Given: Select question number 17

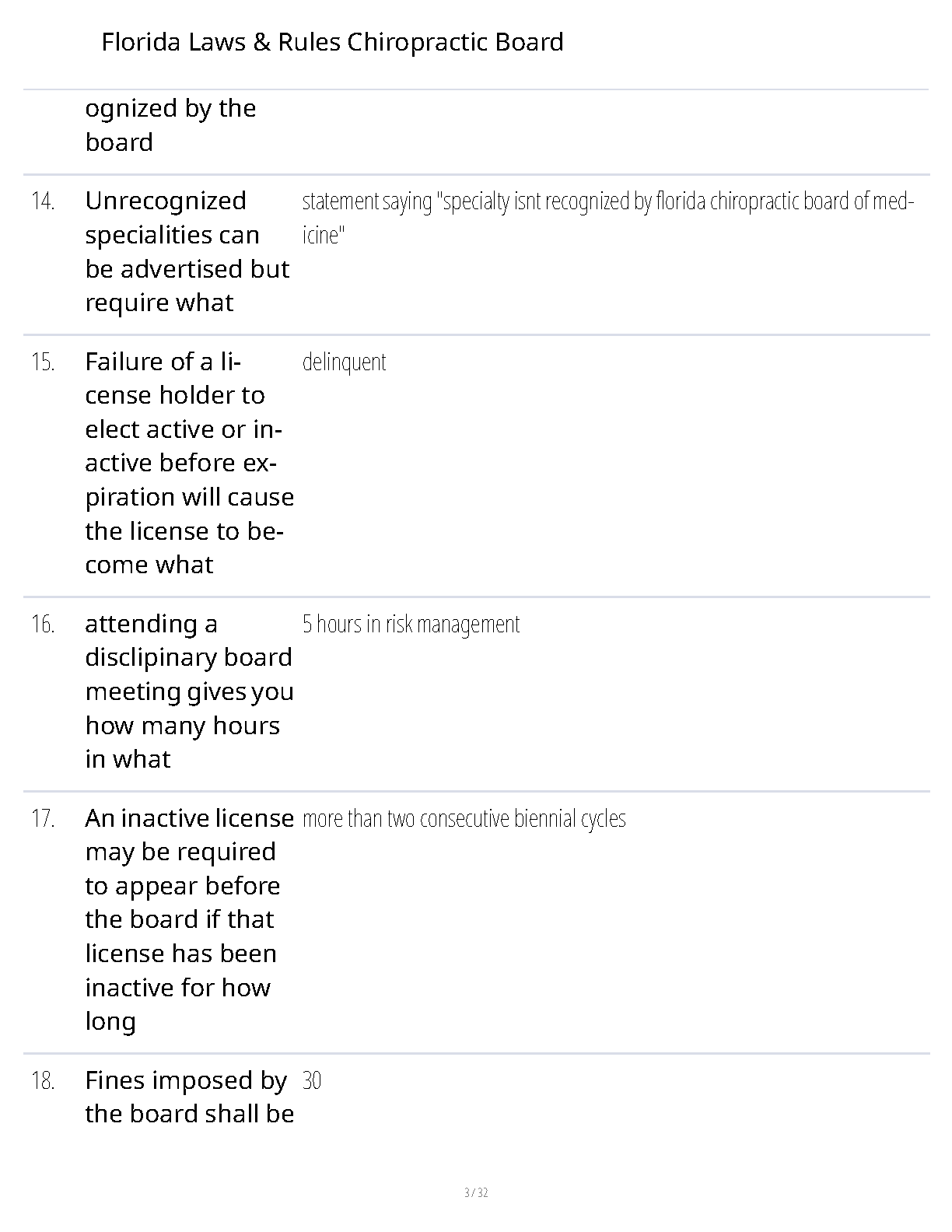Looking at the screenshot, I should click(43, 819).
